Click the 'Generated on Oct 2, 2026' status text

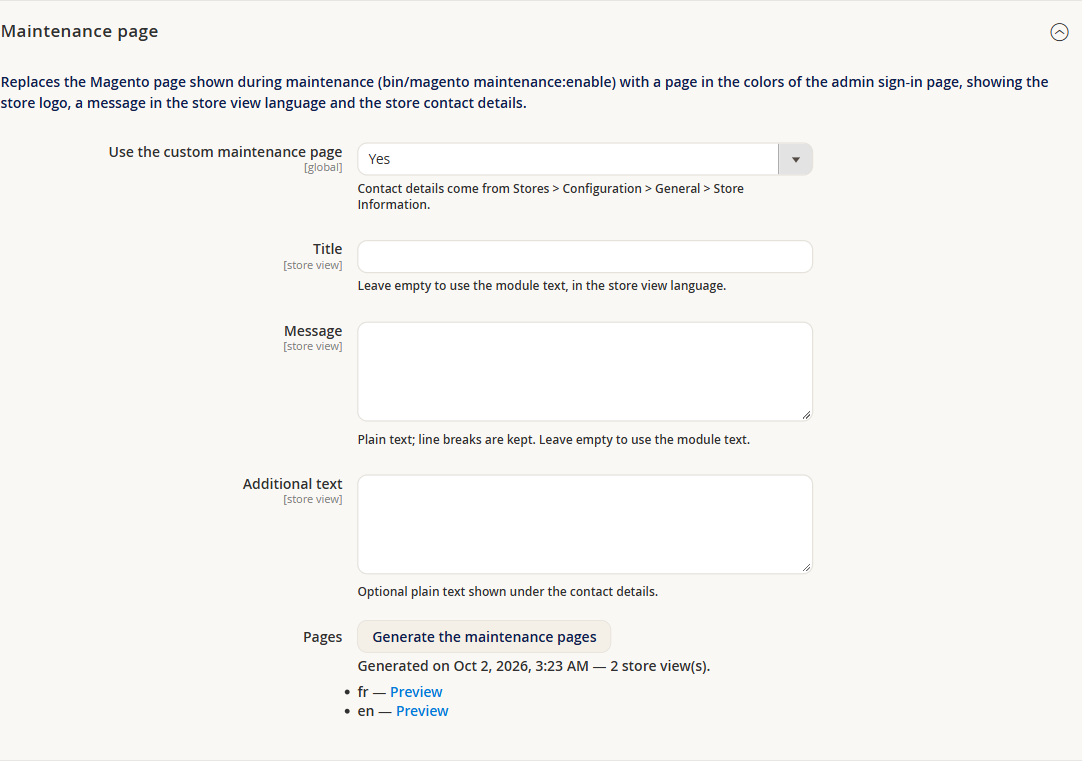click(x=533, y=666)
